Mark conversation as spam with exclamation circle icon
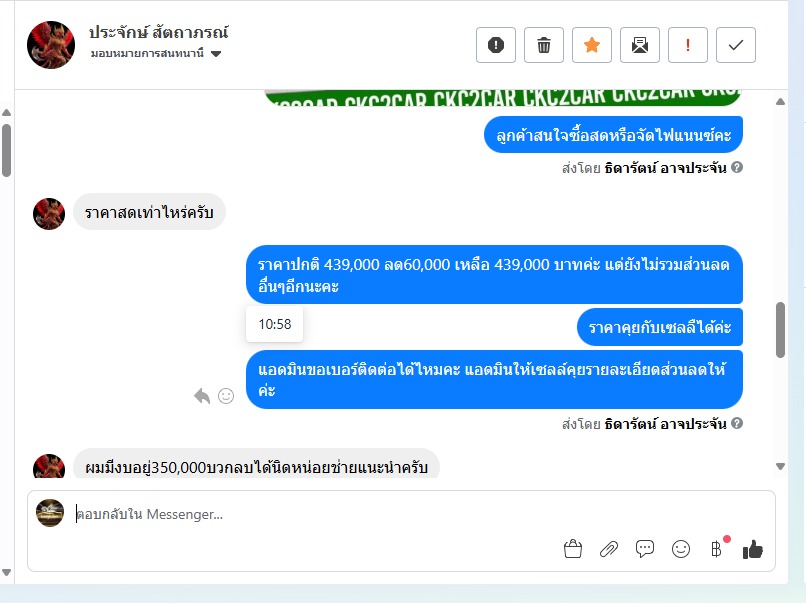This screenshot has width=806, height=603. pyautogui.click(x=496, y=45)
